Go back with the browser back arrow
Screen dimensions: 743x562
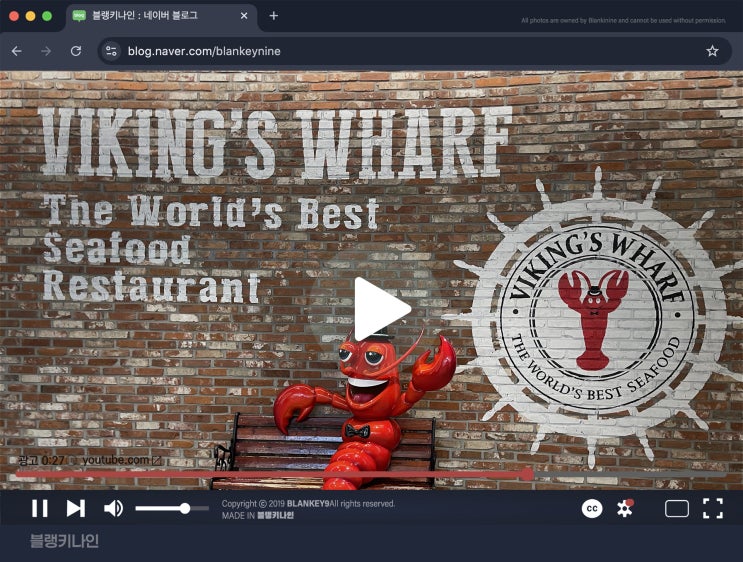17,51
